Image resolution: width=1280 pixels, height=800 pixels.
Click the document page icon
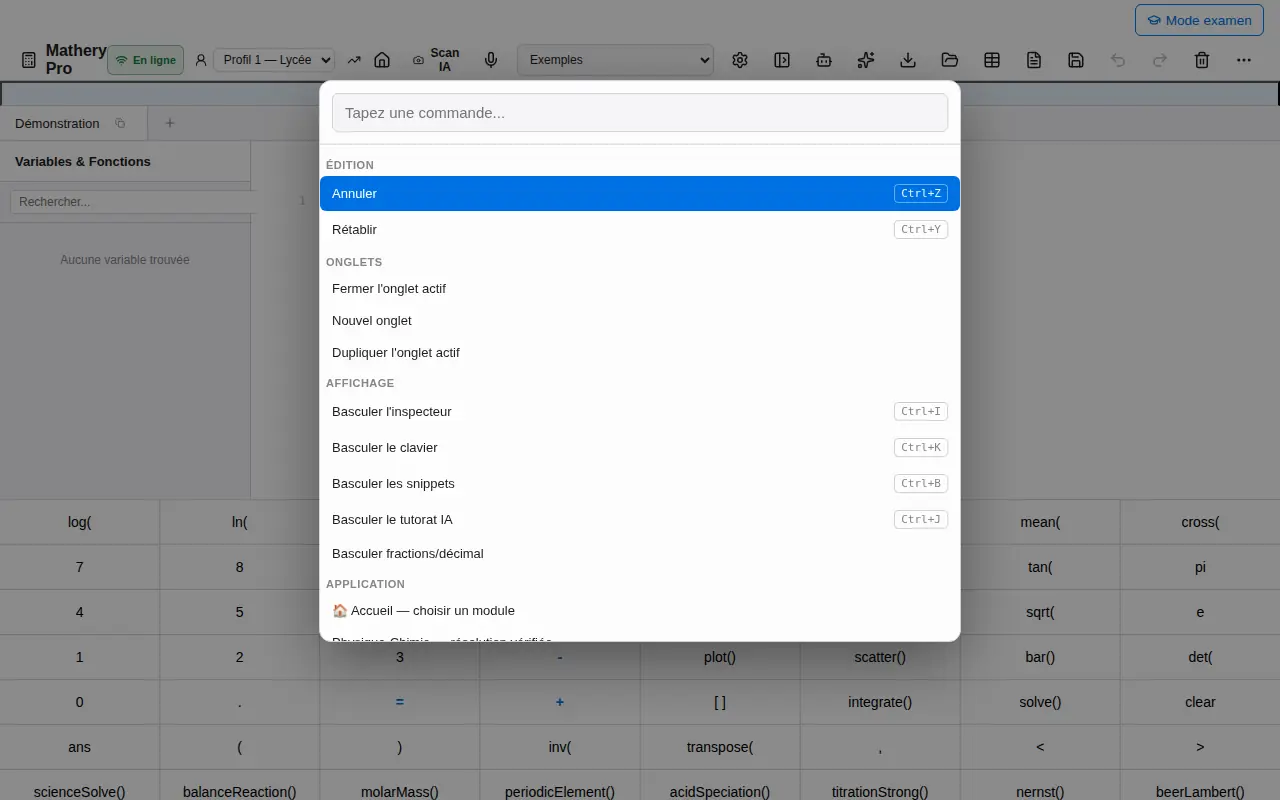coord(1034,60)
